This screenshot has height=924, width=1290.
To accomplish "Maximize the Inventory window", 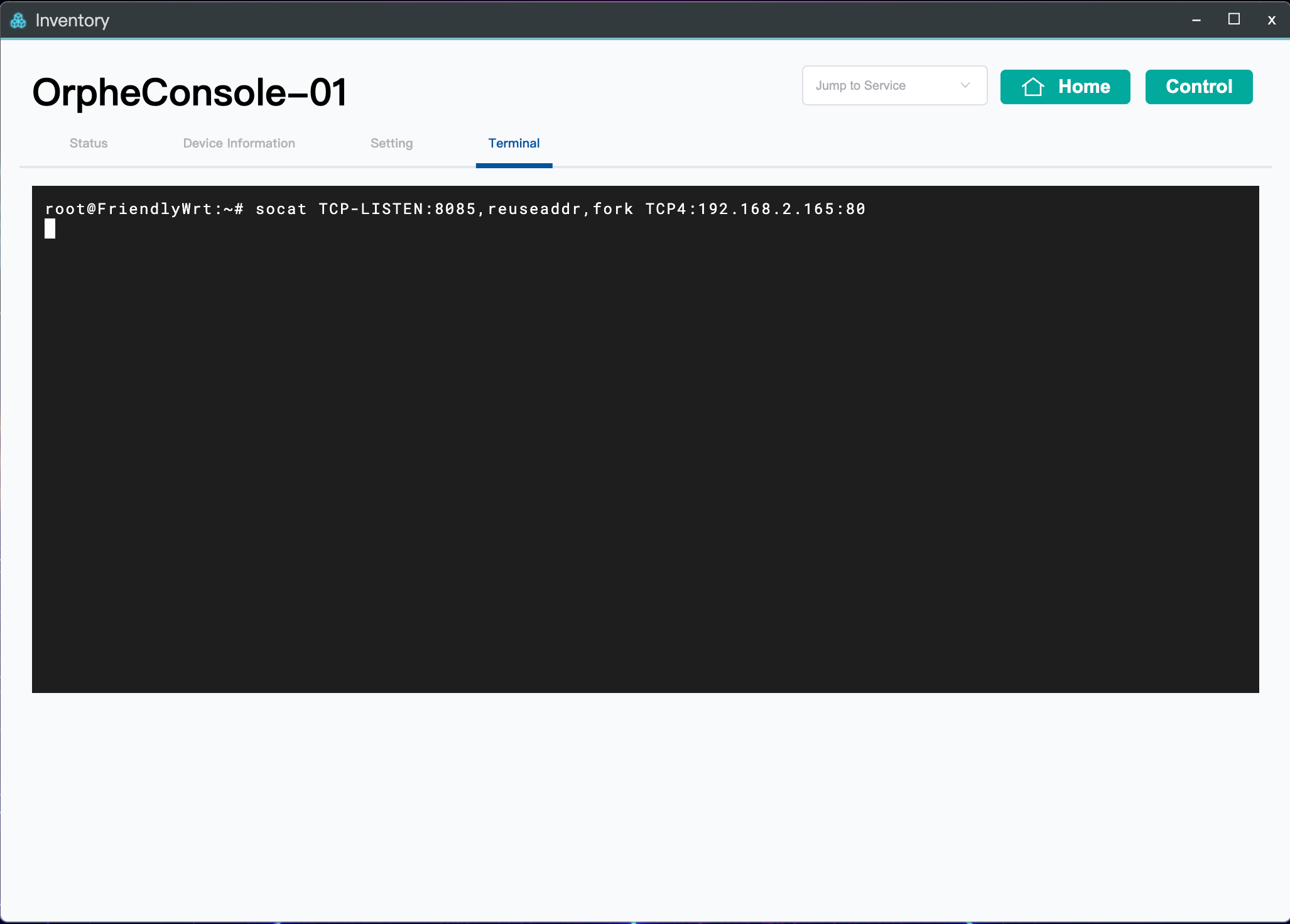I will pyautogui.click(x=1233, y=19).
